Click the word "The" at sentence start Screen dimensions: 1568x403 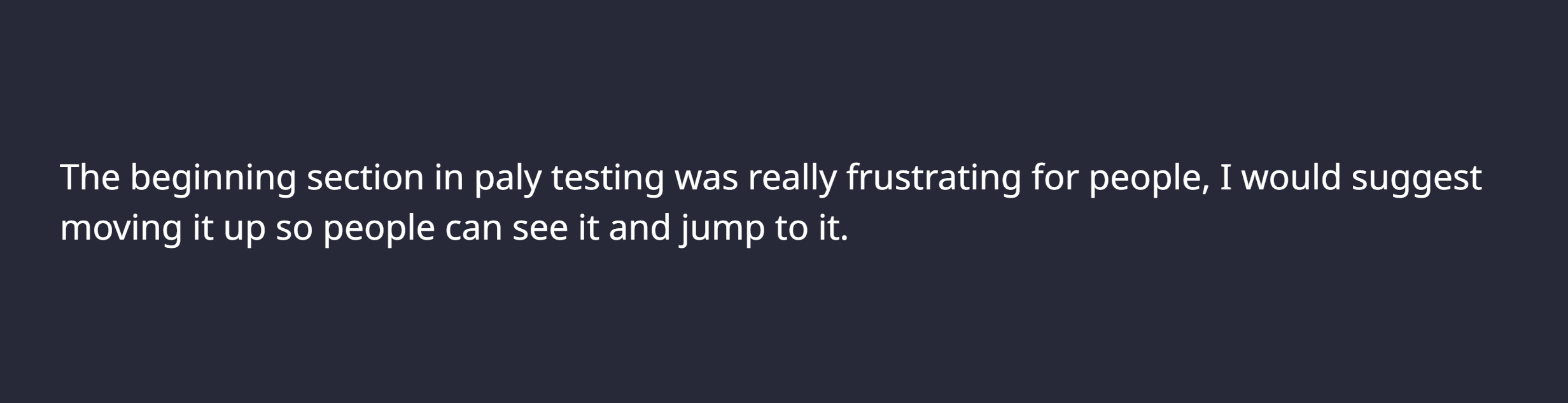pyautogui.click(x=90, y=177)
